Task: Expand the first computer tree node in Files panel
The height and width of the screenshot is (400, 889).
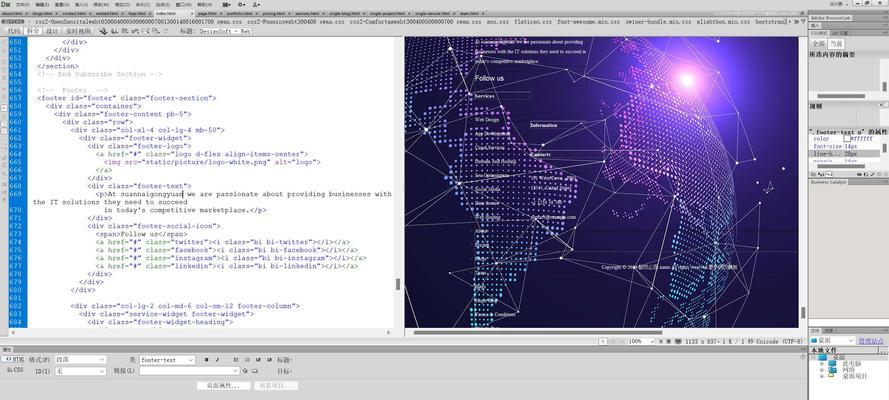Action: [x=822, y=363]
